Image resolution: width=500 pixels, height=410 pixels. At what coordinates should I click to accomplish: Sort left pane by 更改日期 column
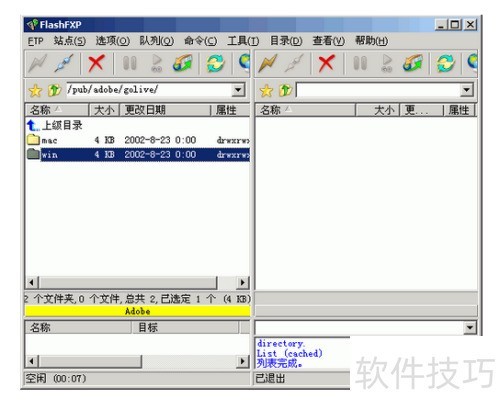click(165, 110)
